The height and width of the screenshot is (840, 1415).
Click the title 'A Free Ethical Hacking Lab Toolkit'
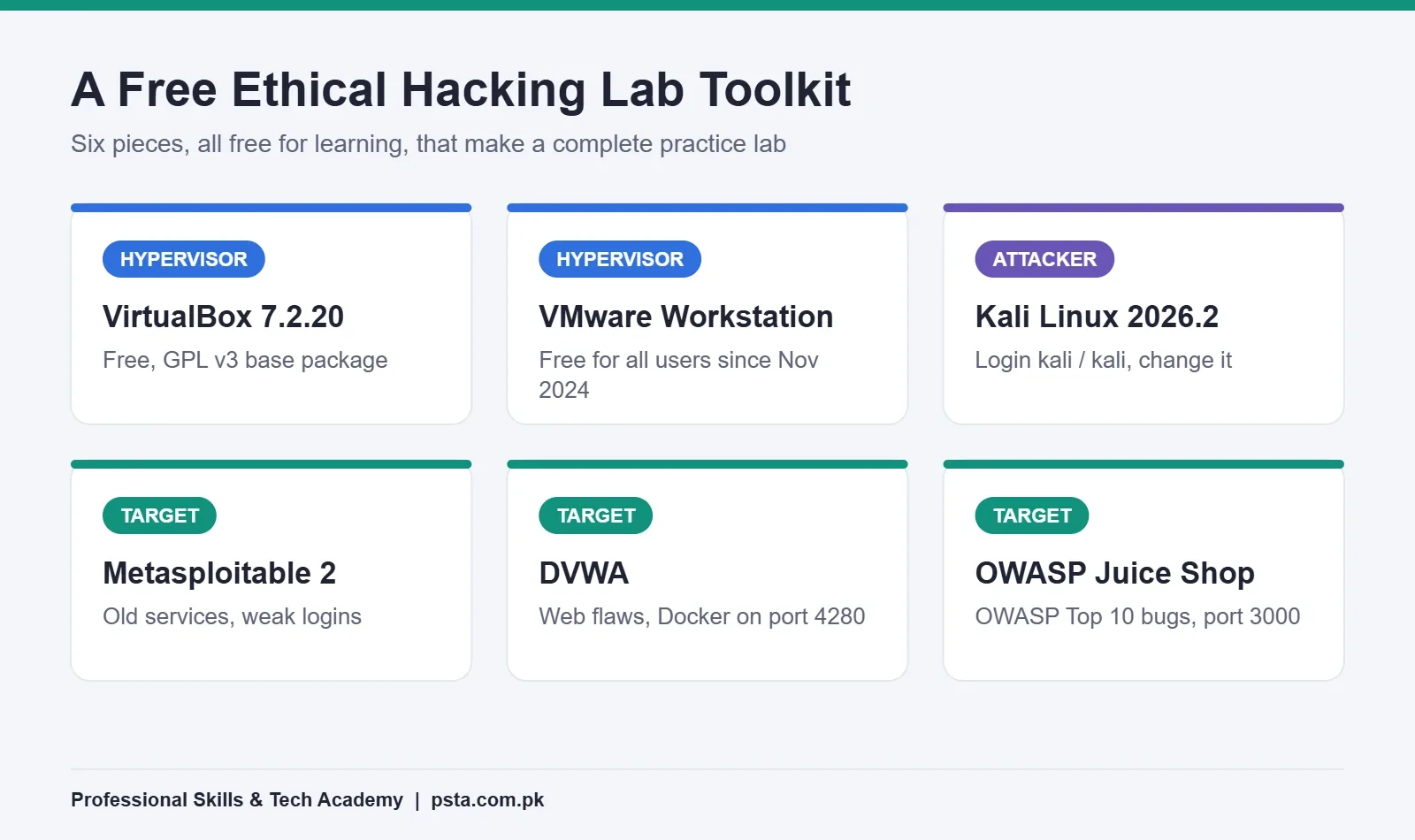(461, 89)
